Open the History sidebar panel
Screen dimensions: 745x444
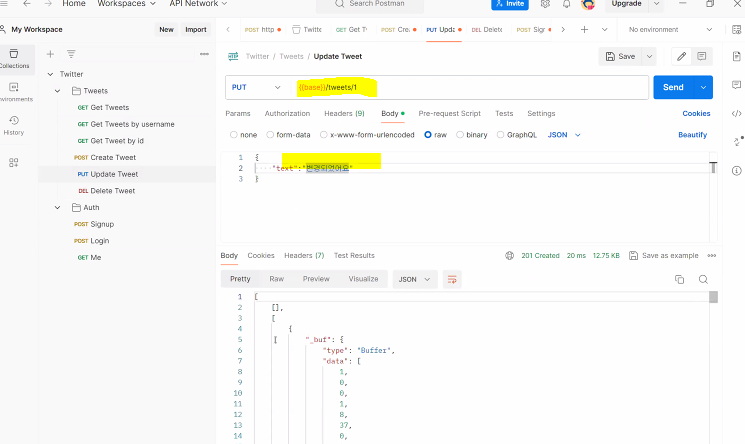[14, 125]
